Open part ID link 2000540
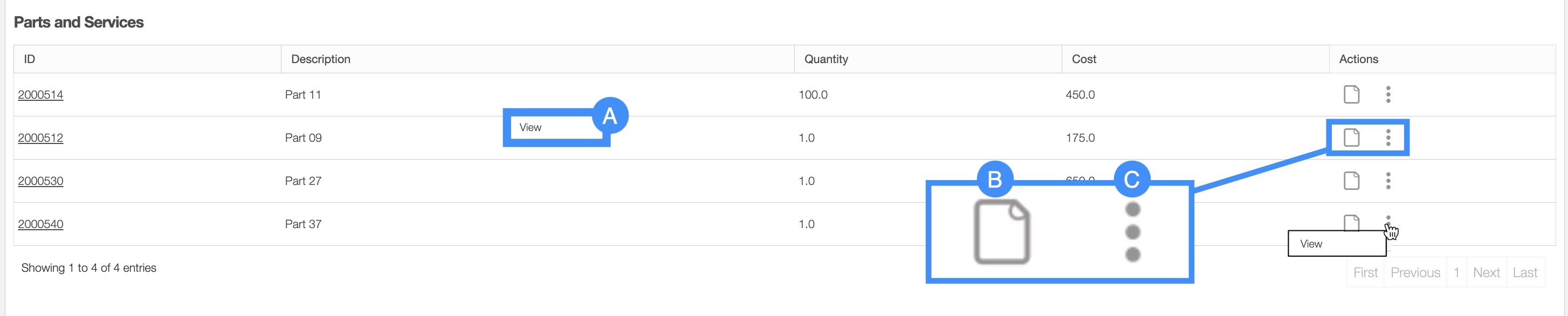Image resolution: width=1568 pixels, height=316 pixels. click(41, 224)
